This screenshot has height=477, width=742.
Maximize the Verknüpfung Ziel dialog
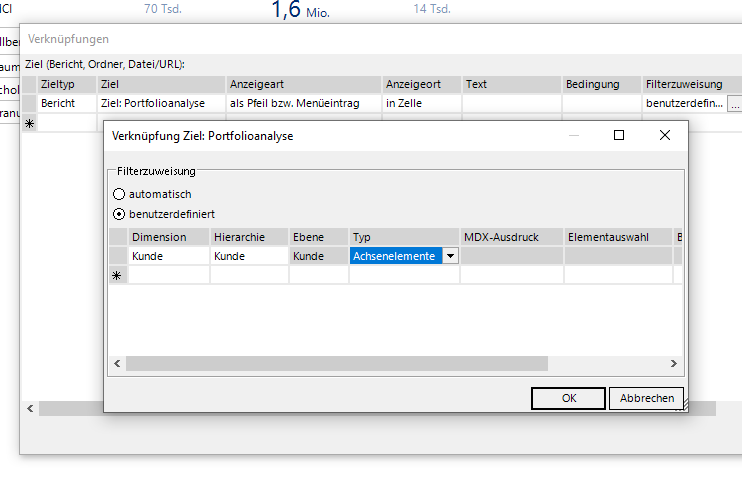point(619,135)
